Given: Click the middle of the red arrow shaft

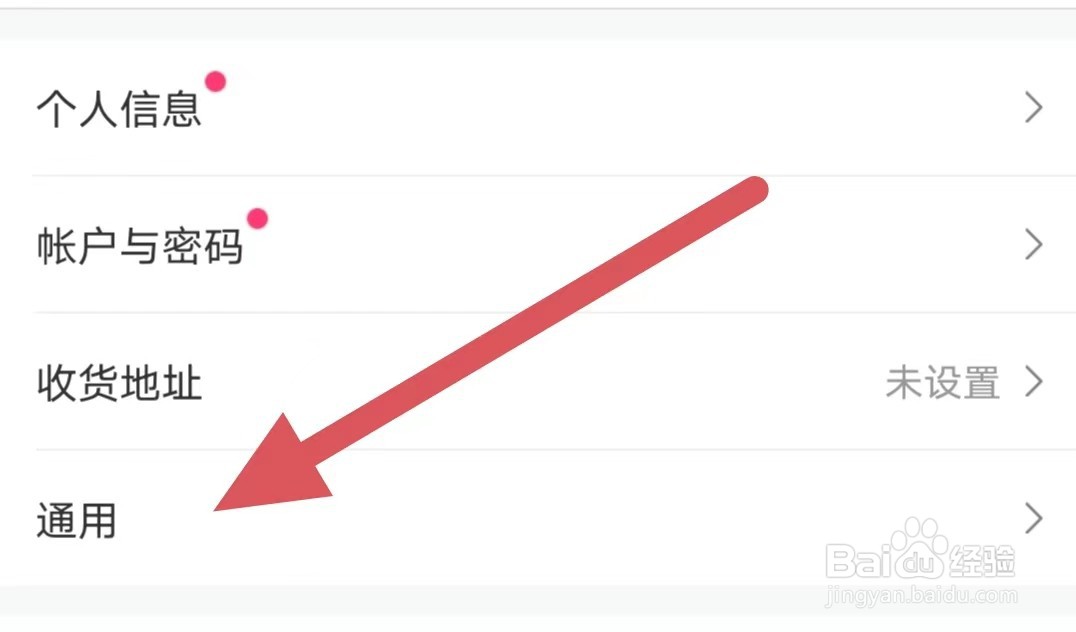Looking at the screenshot, I should point(528,323).
